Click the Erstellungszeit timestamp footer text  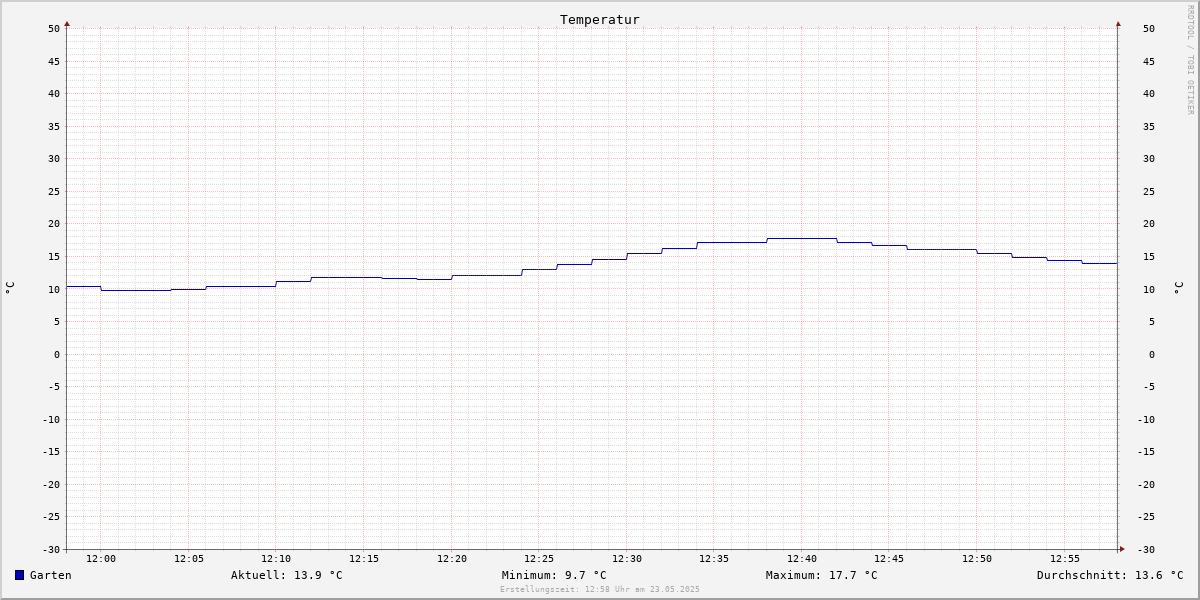click(600, 590)
